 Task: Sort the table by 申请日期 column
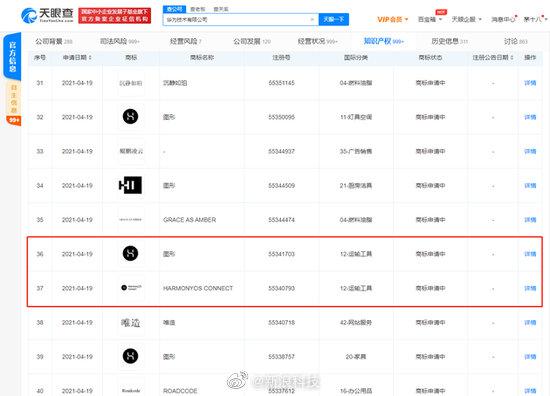[77, 58]
